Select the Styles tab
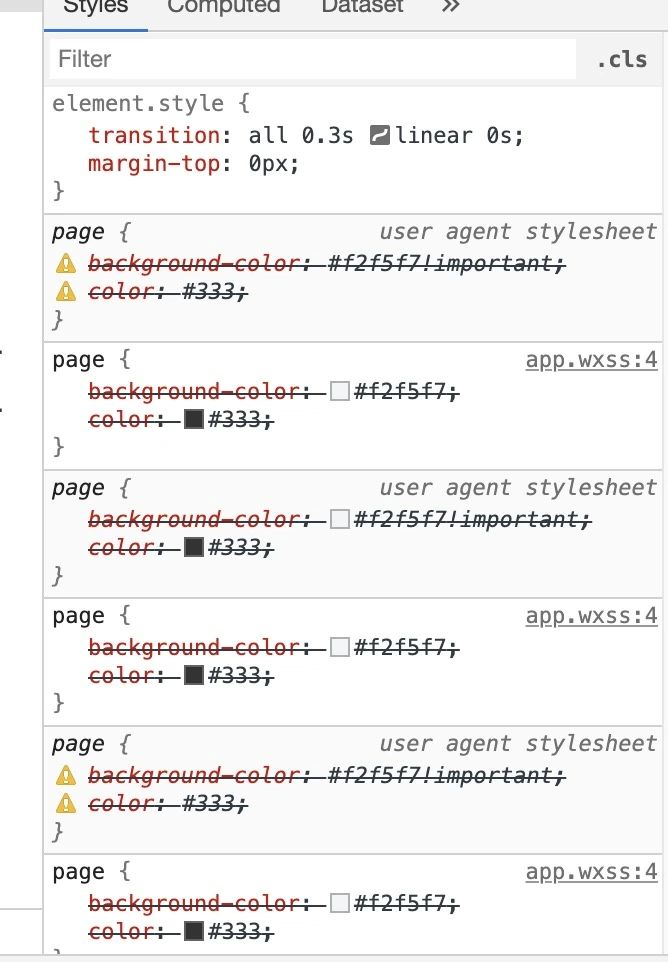Image resolution: width=668 pixels, height=962 pixels. pyautogui.click(x=96, y=7)
